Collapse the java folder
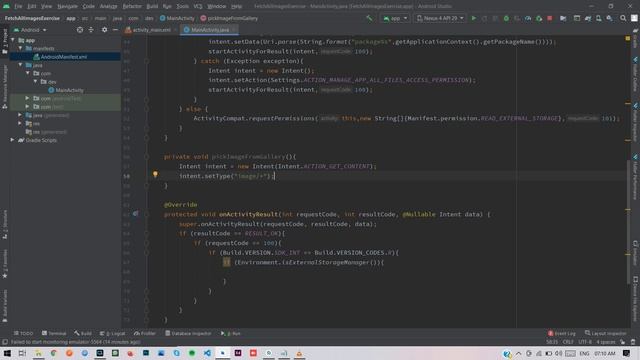Image resolution: width=640 pixels, height=360 pixels. pos(20,65)
